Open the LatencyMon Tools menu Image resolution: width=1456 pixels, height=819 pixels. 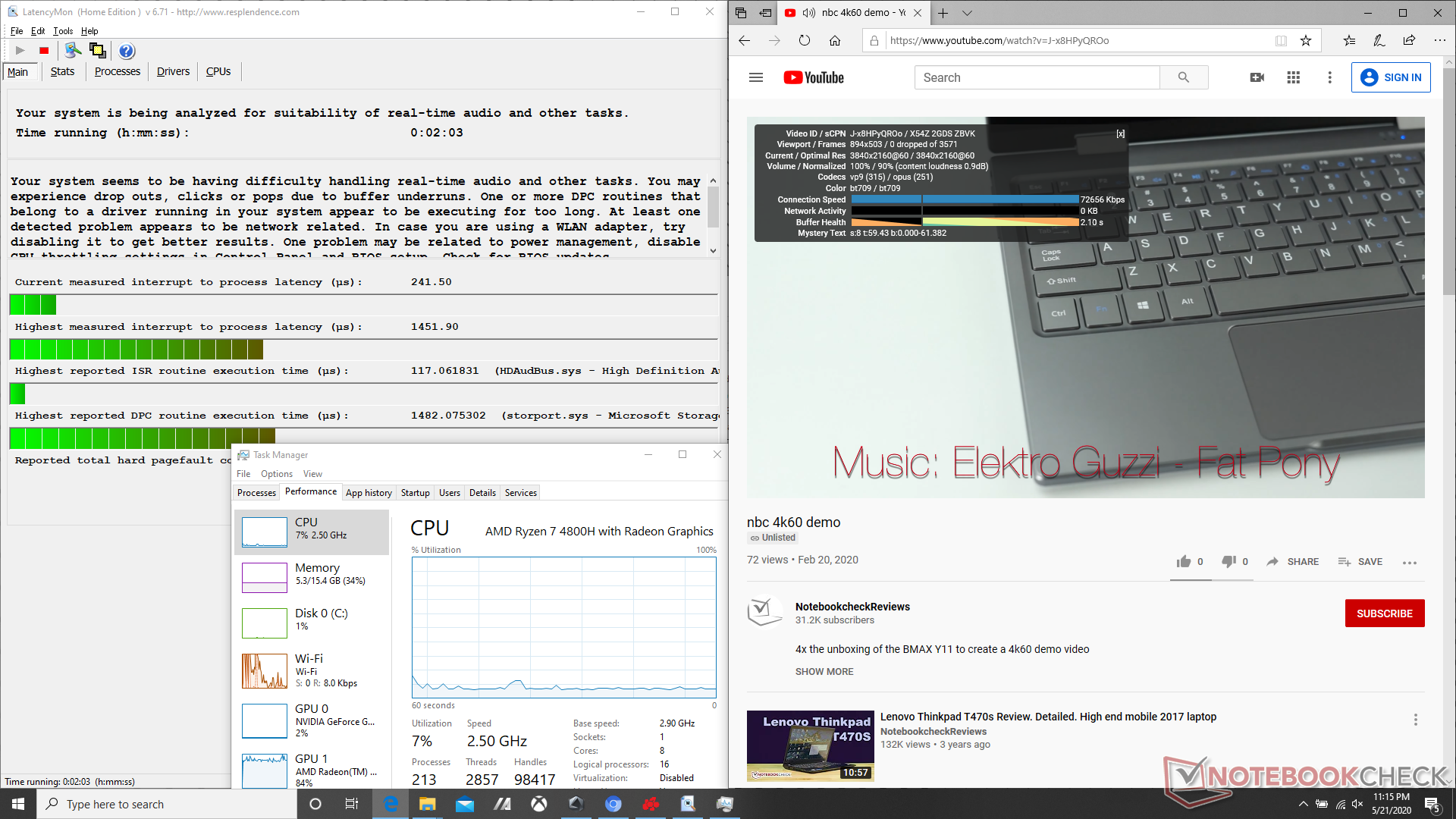pyautogui.click(x=63, y=31)
